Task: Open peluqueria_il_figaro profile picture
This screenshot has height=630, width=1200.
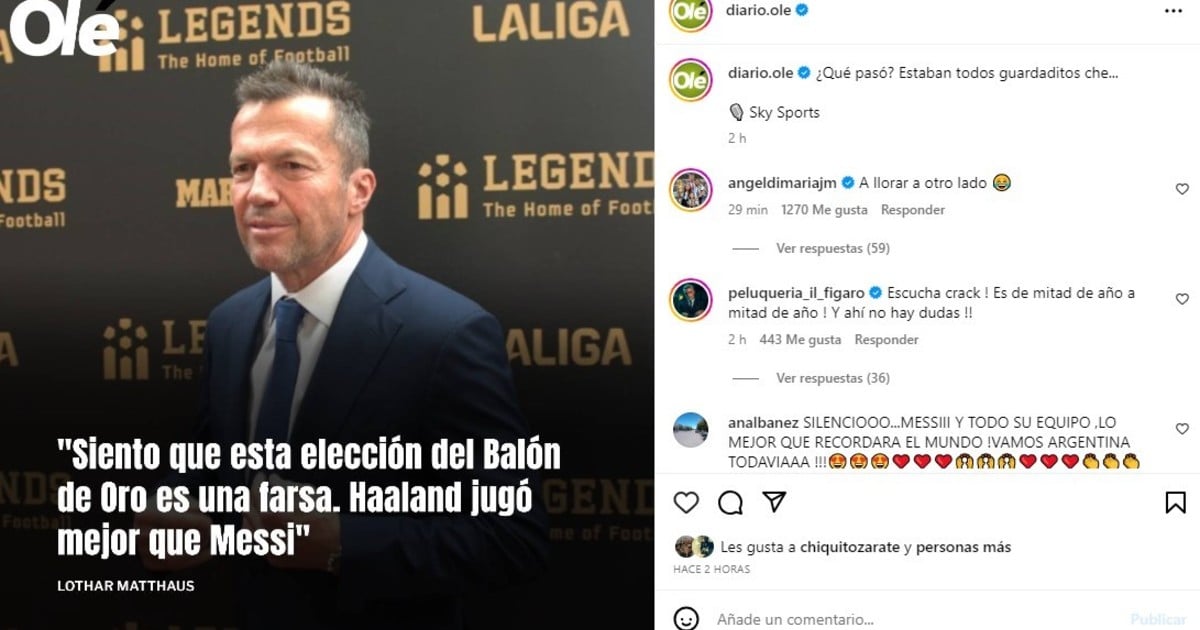Action: point(690,300)
